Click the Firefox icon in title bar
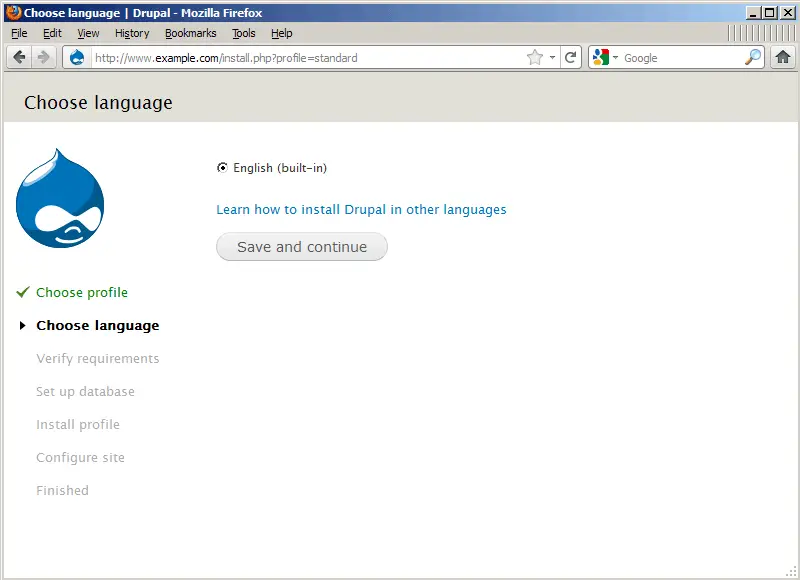Image resolution: width=800 pixels, height=580 pixels. (14, 12)
